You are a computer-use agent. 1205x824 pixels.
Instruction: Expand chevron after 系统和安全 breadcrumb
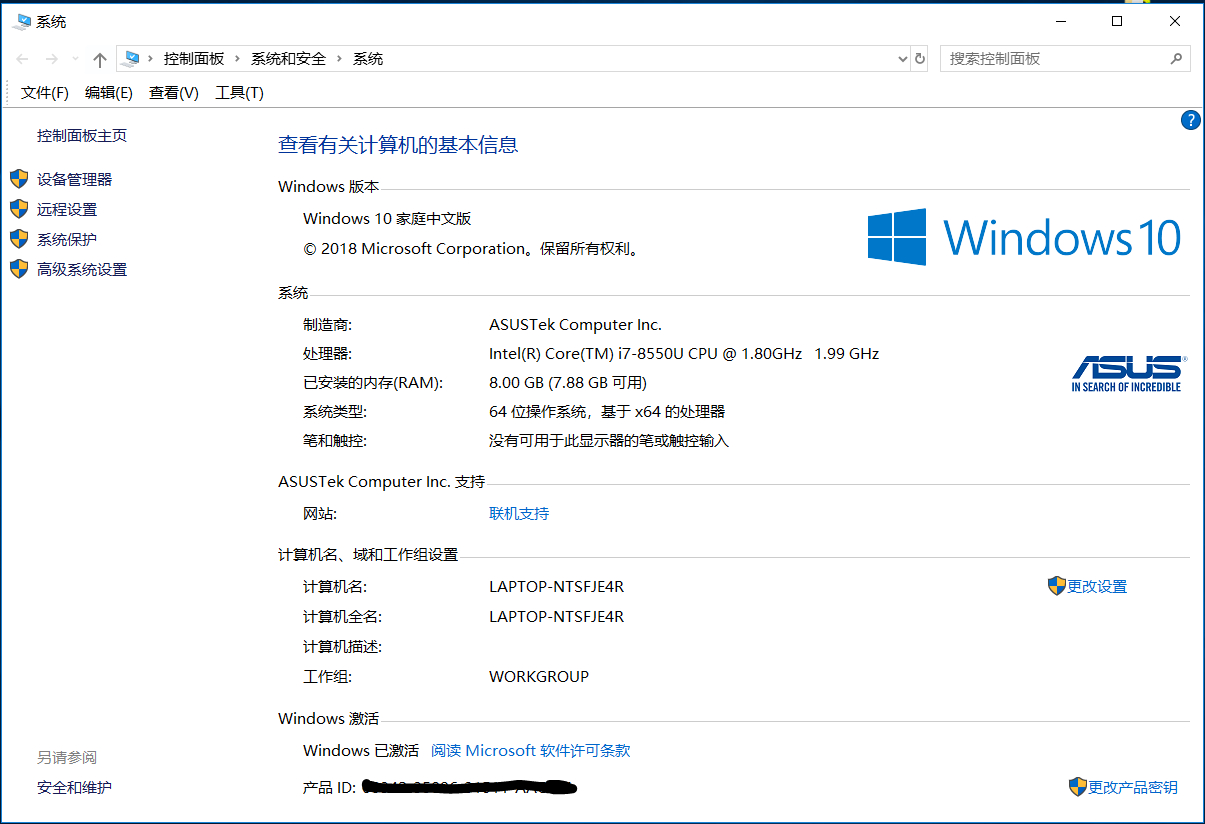click(x=340, y=59)
